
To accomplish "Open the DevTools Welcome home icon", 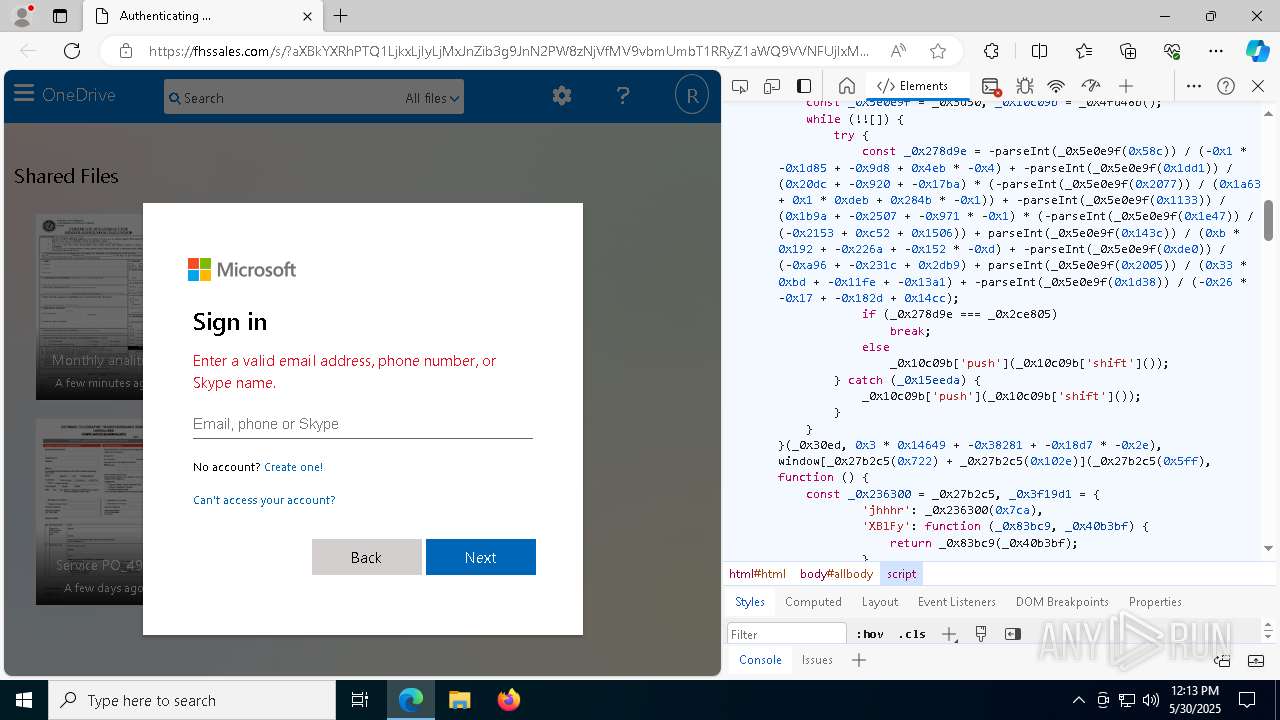I will click(x=846, y=86).
